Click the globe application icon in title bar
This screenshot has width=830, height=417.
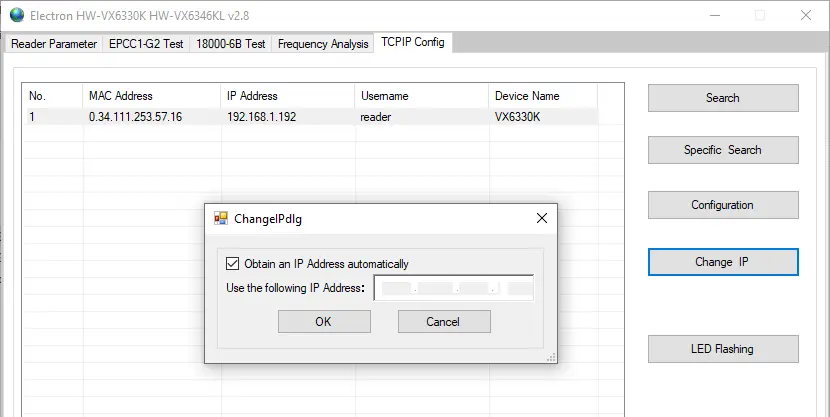pos(14,16)
